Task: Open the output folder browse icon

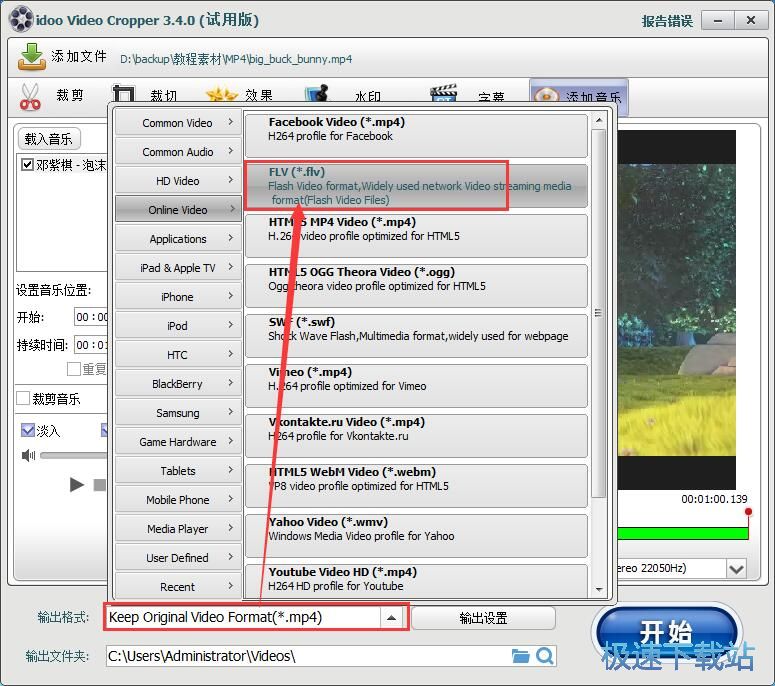Action: 520,656
